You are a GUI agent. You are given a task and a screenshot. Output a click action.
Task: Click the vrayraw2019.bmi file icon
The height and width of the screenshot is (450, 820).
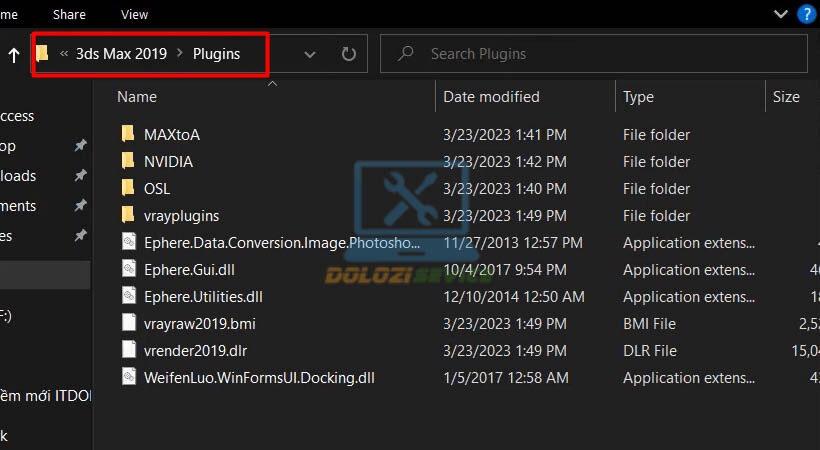click(x=129, y=323)
